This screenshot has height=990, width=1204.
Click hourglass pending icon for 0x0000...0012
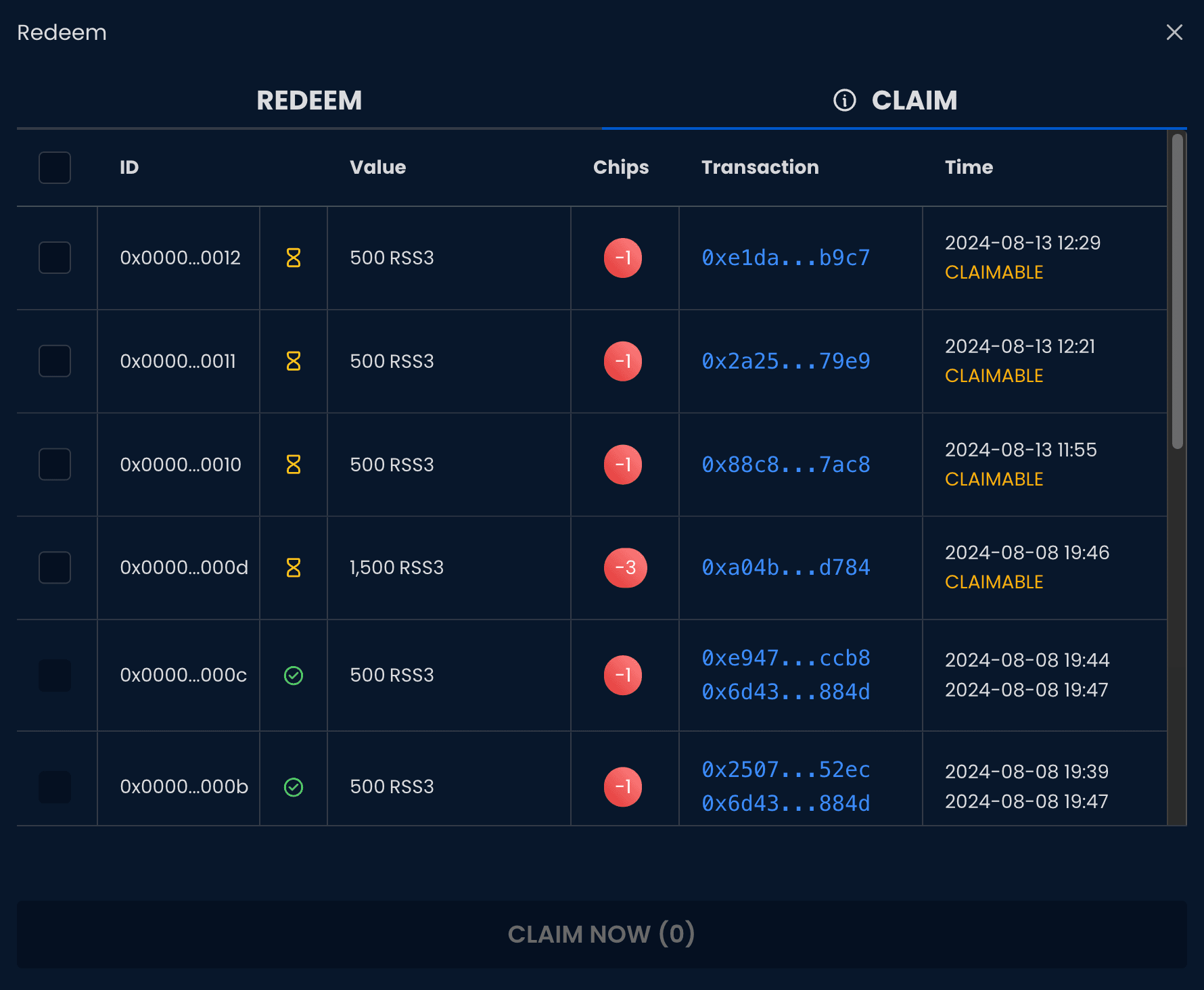tap(294, 258)
